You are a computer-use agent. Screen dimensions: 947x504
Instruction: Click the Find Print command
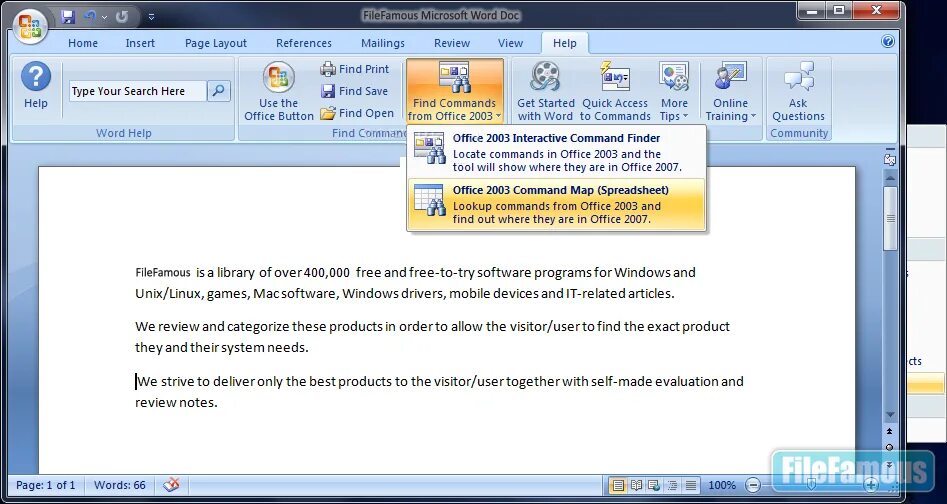coord(355,69)
